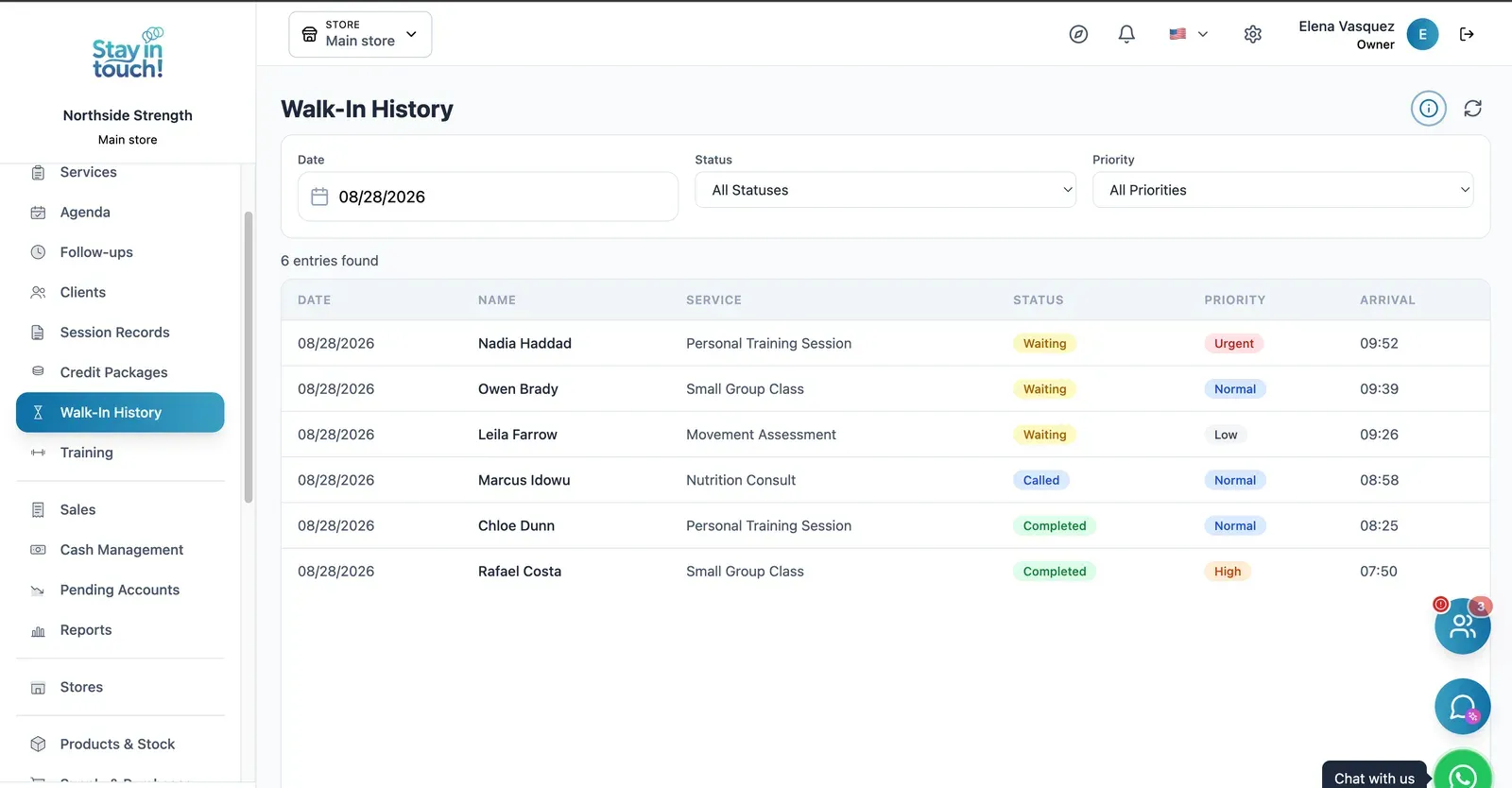Click Nadia Haddad's name
Viewport: 1512px width, 788px height.
[x=524, y=344]
